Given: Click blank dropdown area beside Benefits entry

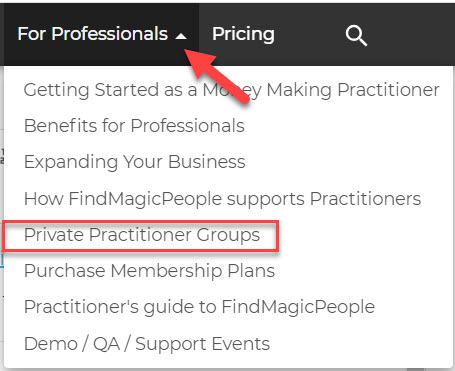Looking at the screenshot, I should 347,126.
